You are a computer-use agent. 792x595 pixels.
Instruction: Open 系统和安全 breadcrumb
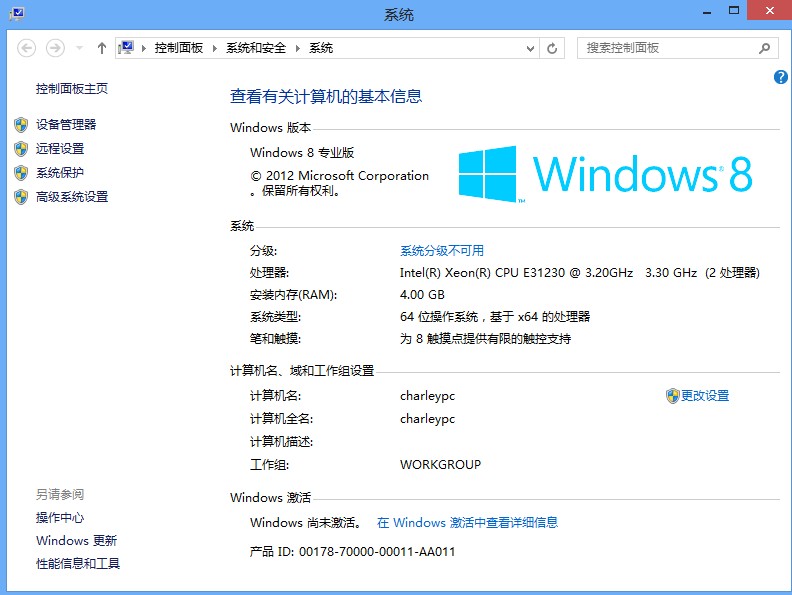point(256,48)
